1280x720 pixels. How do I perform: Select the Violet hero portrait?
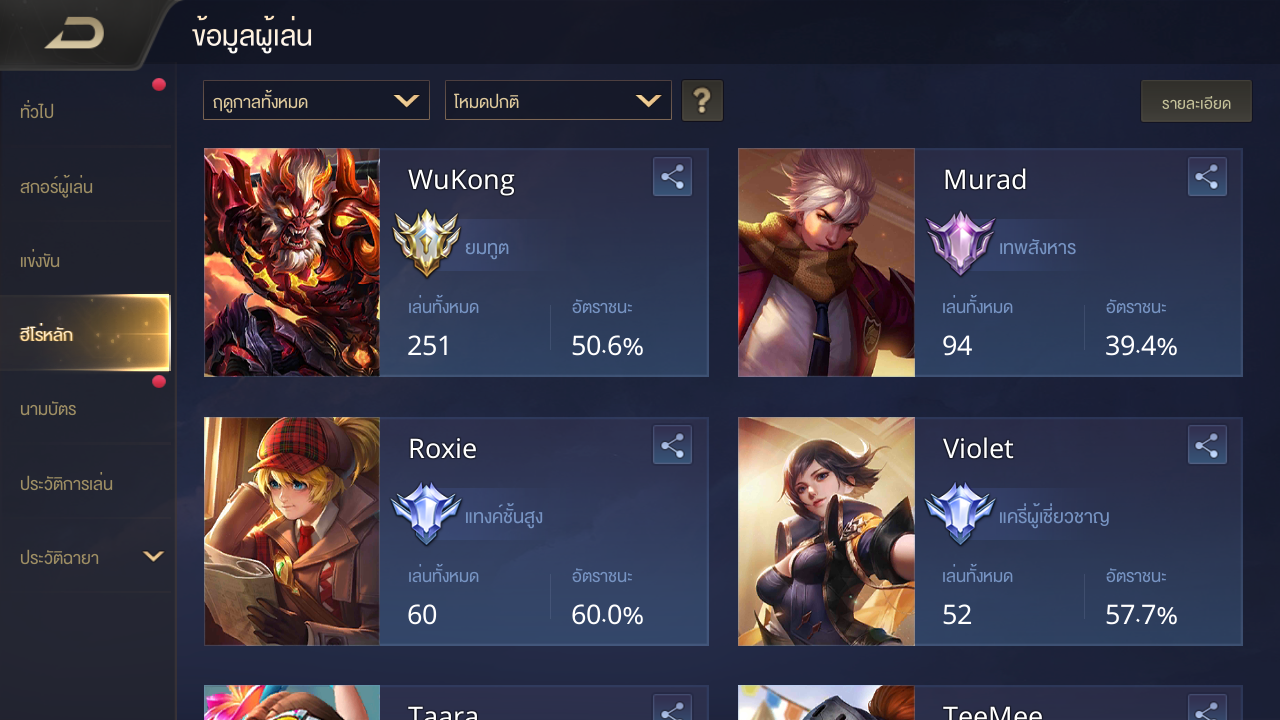[x=827, y=531]
